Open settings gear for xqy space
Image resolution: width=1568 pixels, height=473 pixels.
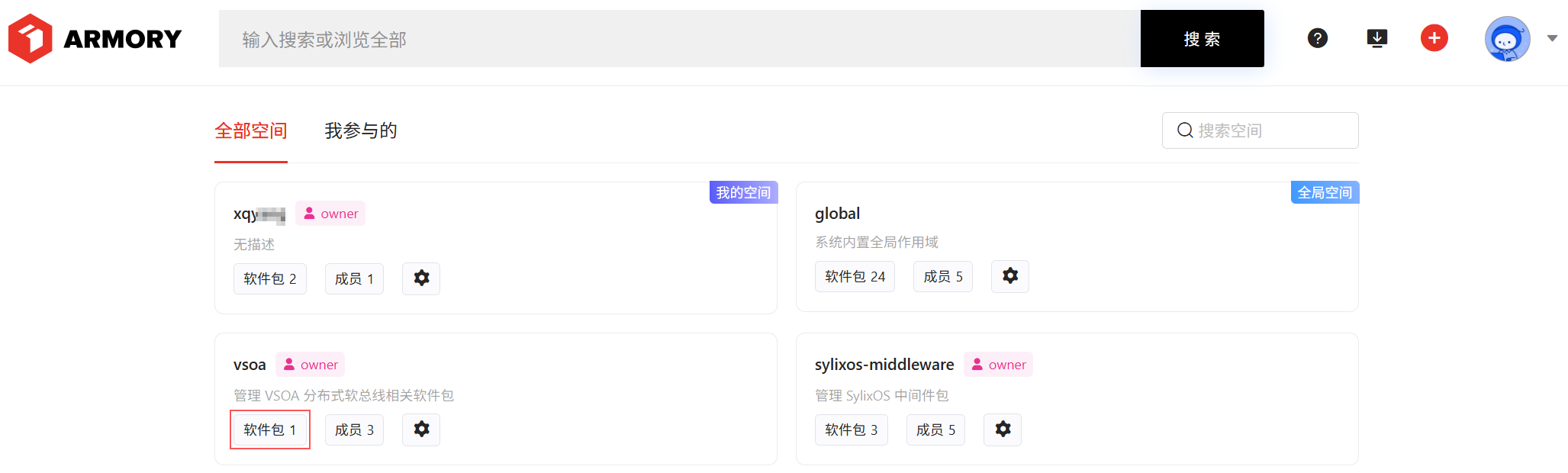[421, 278]
